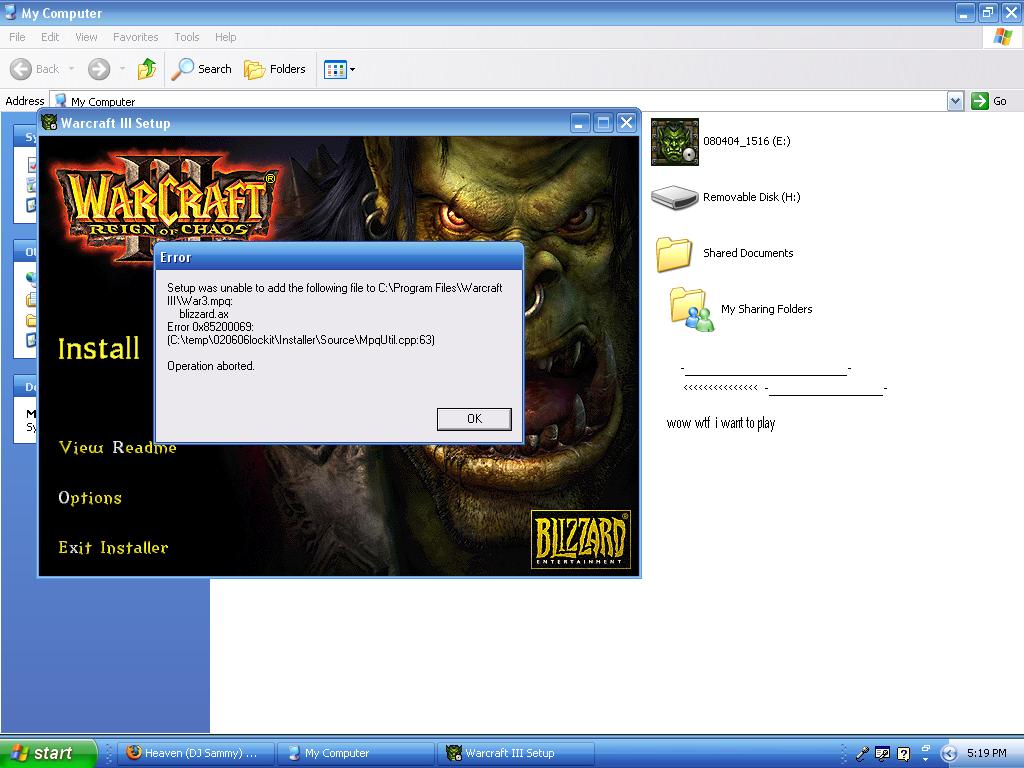The image size is (1024, 768).
Task: Switch to the My Computer taskbar item
Action: [x=356, y=753]
